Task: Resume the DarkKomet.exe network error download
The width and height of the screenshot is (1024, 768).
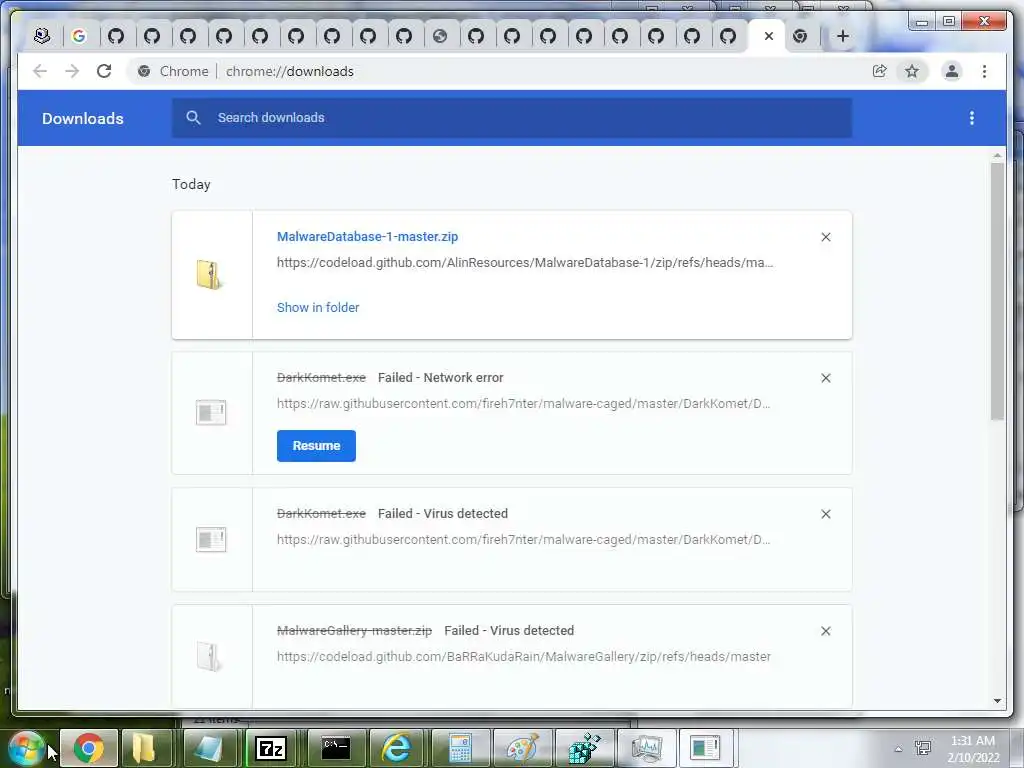Action: coord(316,446)
